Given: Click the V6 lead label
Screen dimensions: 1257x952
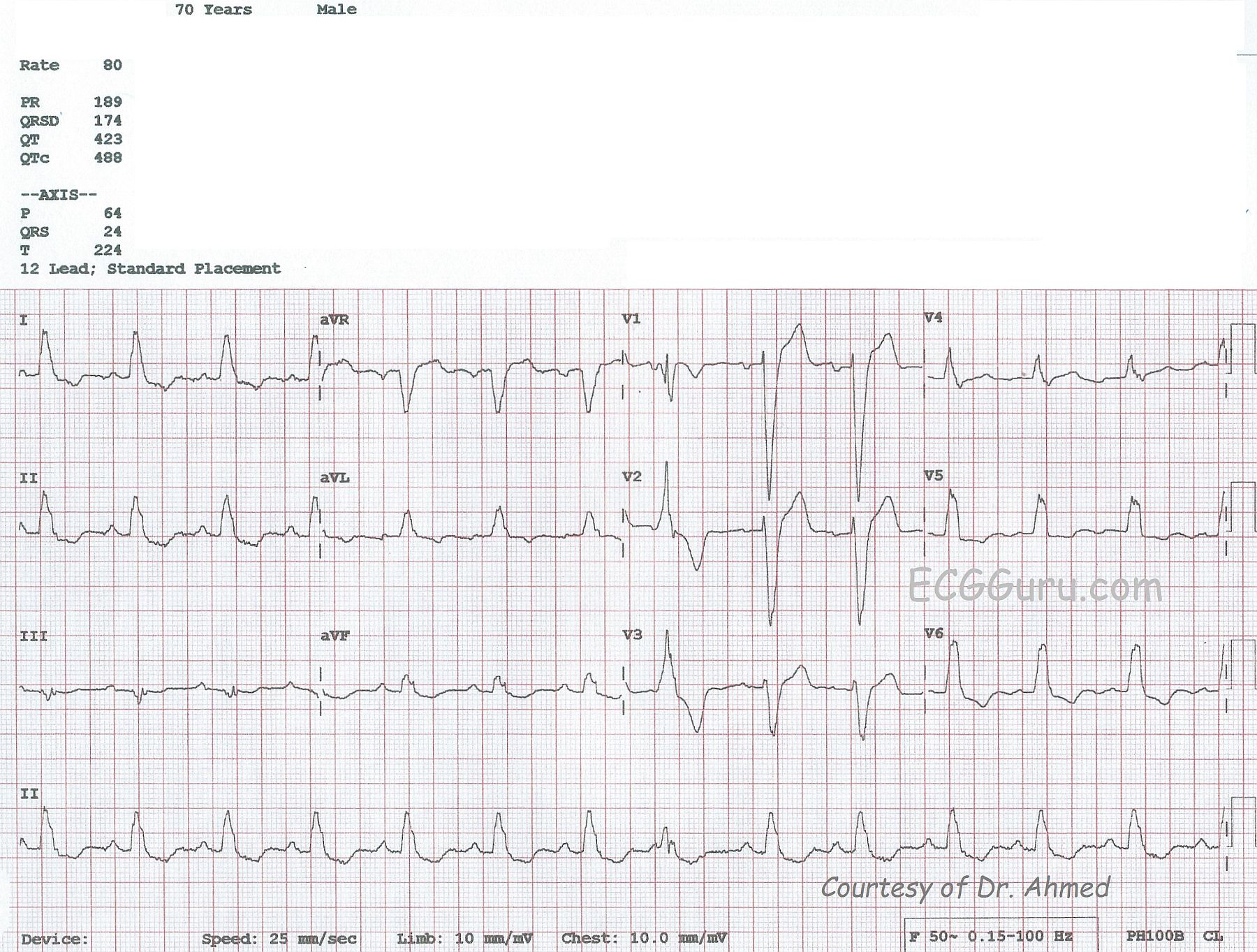Looking at the screenshot, I should point(933,634).
